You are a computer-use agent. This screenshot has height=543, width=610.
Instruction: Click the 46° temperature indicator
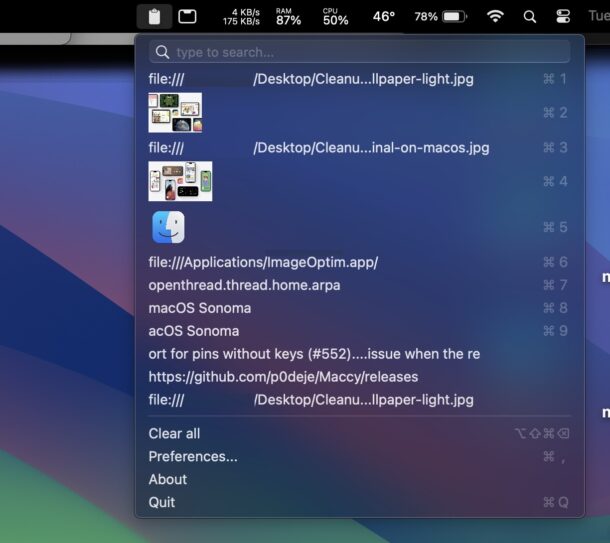(383, 16)
